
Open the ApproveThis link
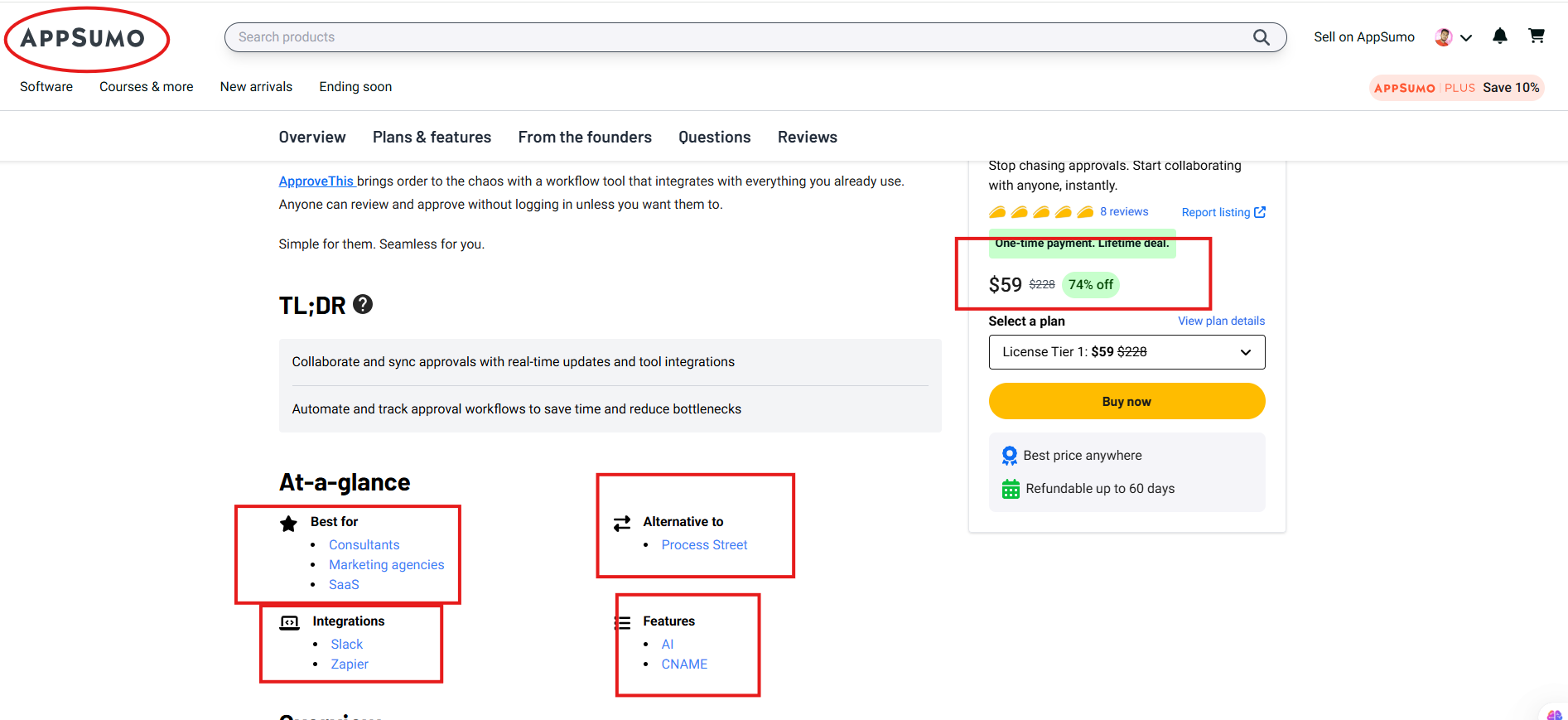click(x=316, y=181)
